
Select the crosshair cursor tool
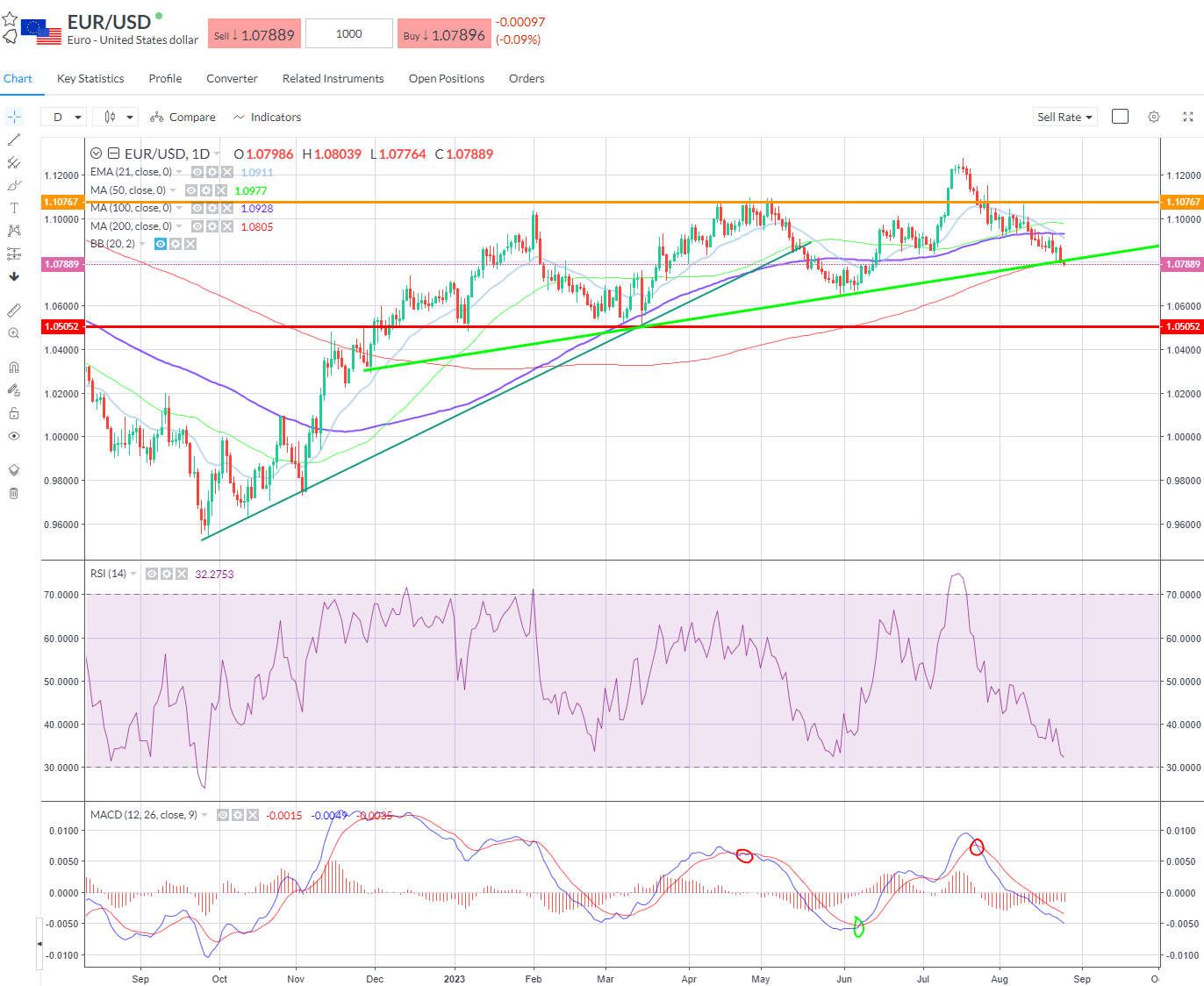[14, 116]
